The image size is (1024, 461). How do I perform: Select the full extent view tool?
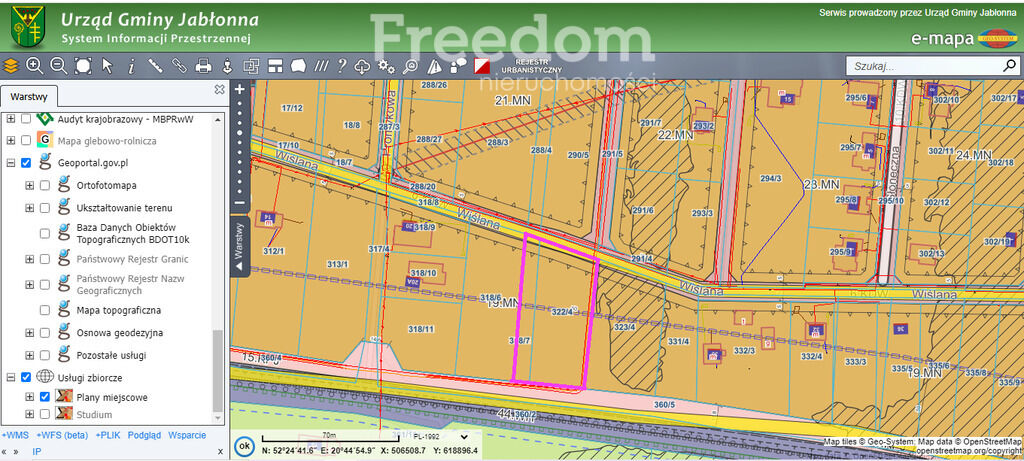pos(83,66)
